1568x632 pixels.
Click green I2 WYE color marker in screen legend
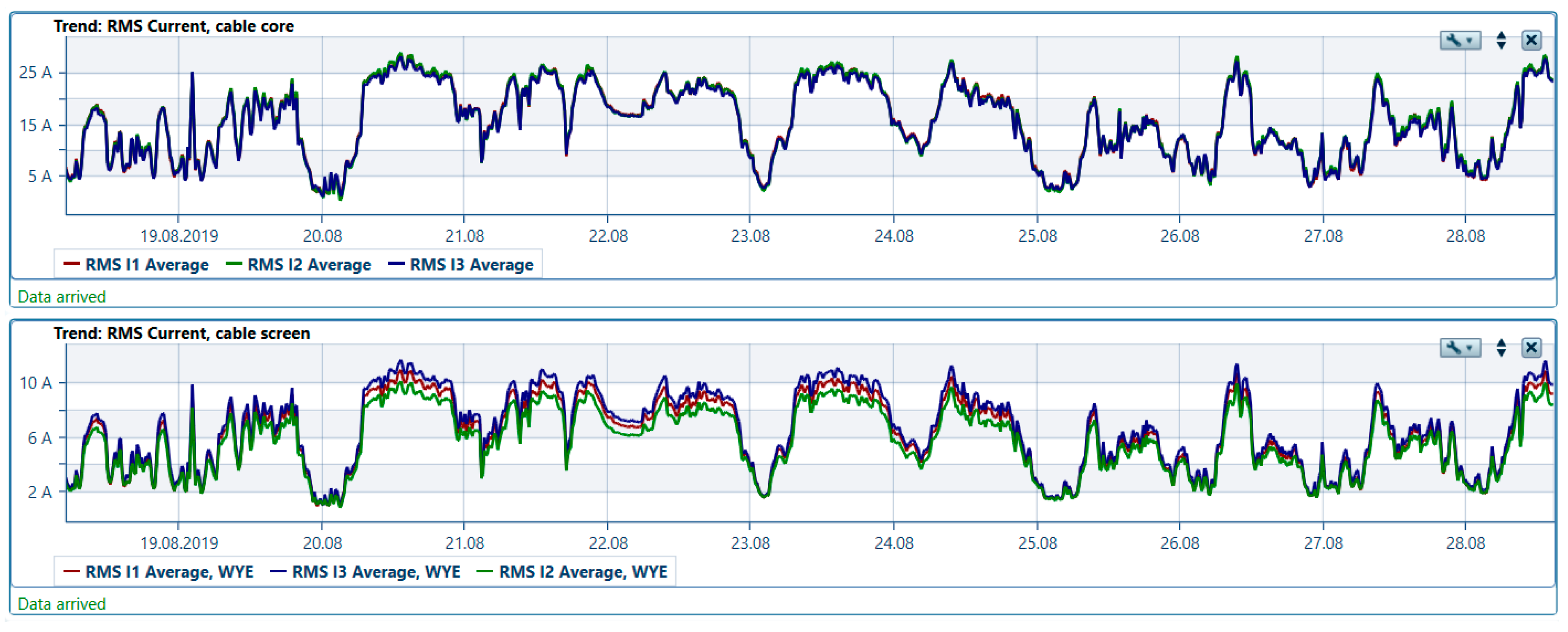click(484, 571)
